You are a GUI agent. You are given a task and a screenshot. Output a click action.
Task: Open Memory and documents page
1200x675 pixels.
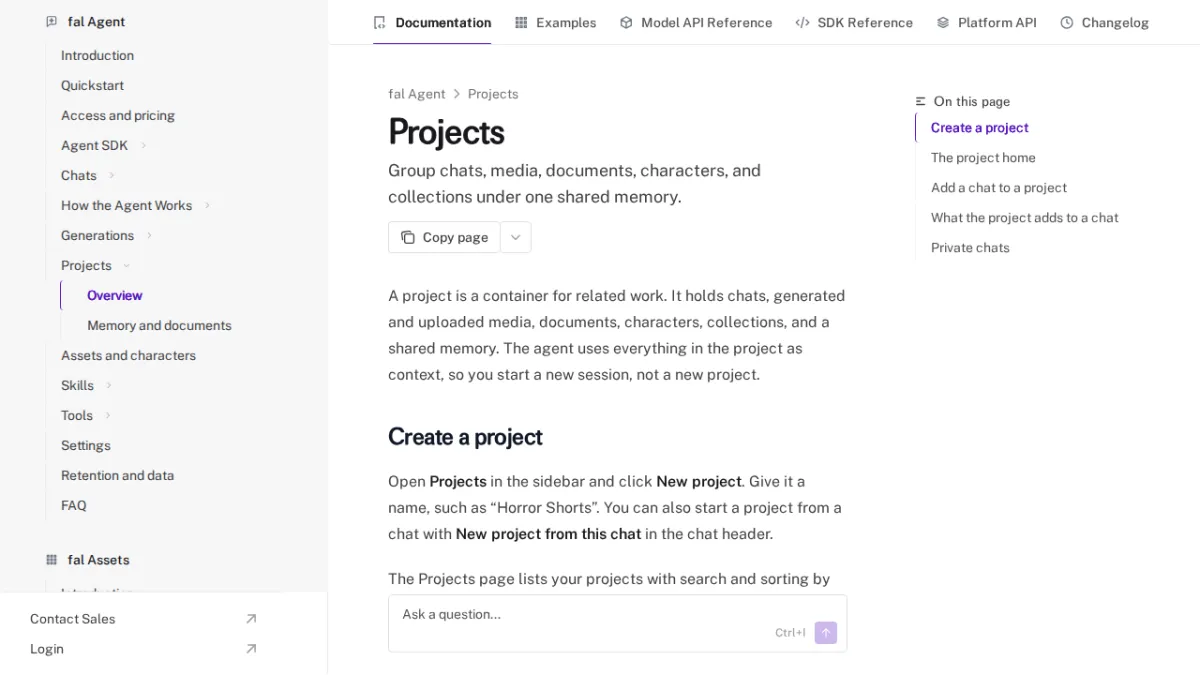coord(159,325)
